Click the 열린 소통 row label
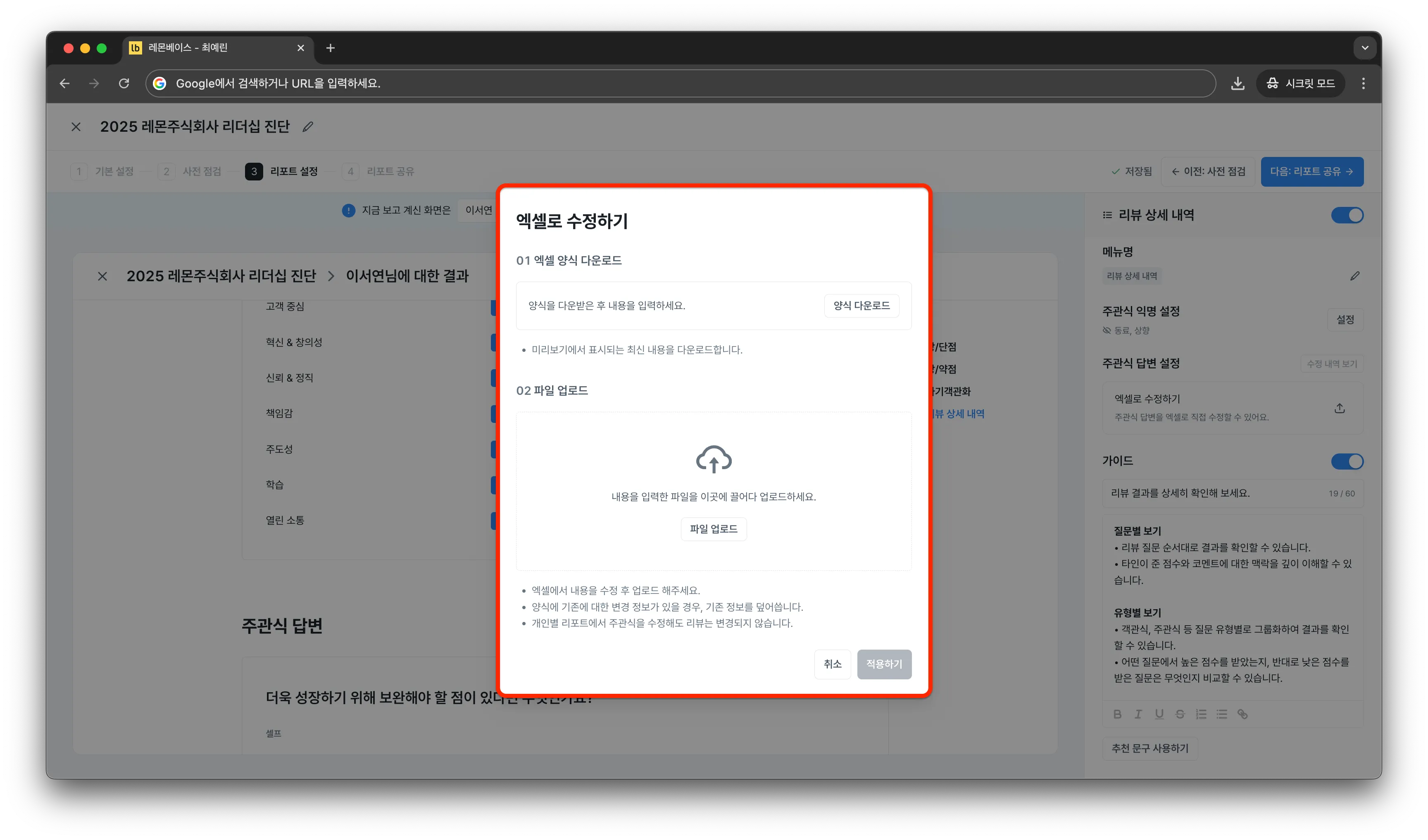This screenshot has width=1428, height=840. pos(285,520)
